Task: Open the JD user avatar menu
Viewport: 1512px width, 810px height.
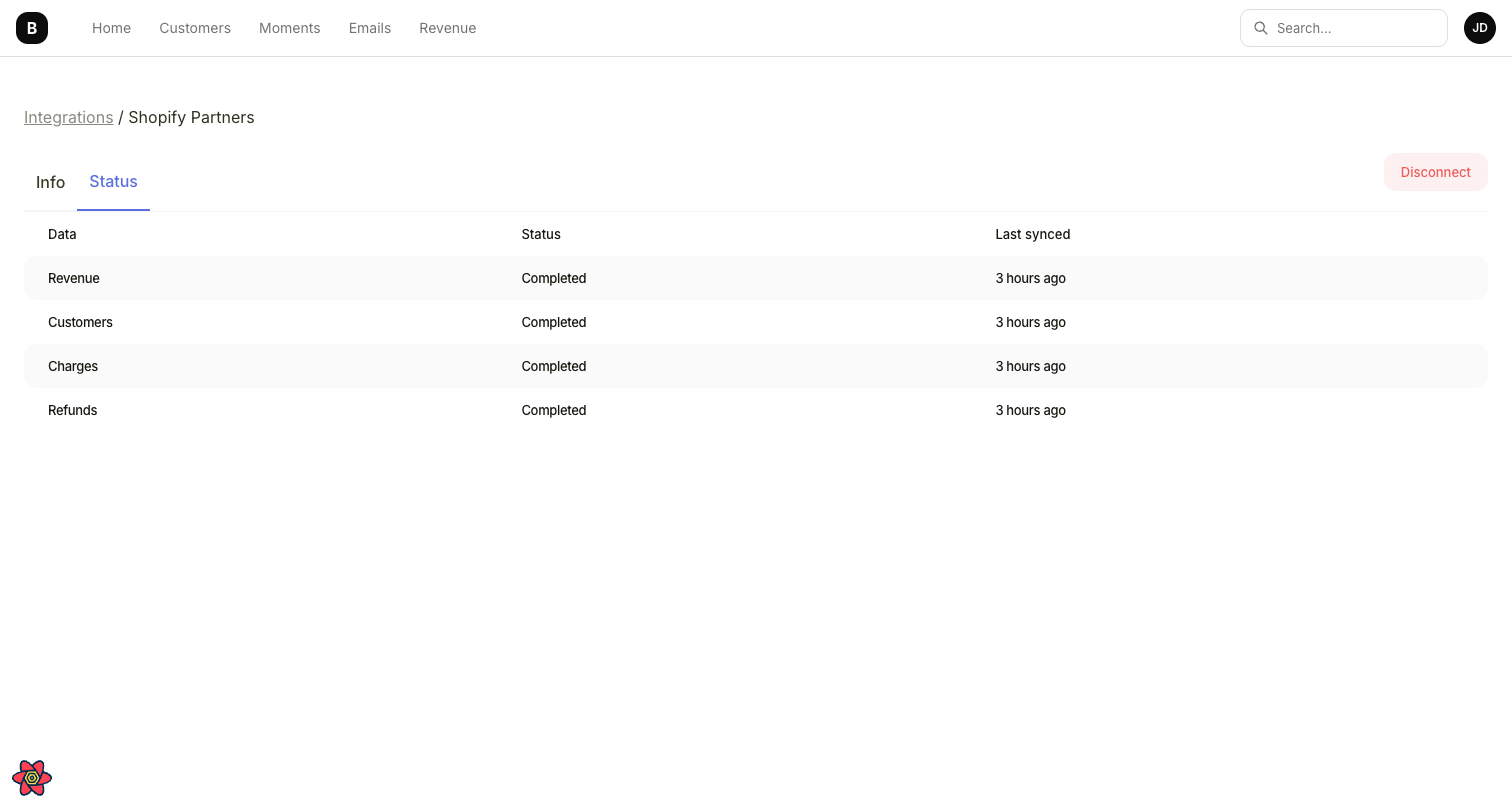Action: [1479, 27]
